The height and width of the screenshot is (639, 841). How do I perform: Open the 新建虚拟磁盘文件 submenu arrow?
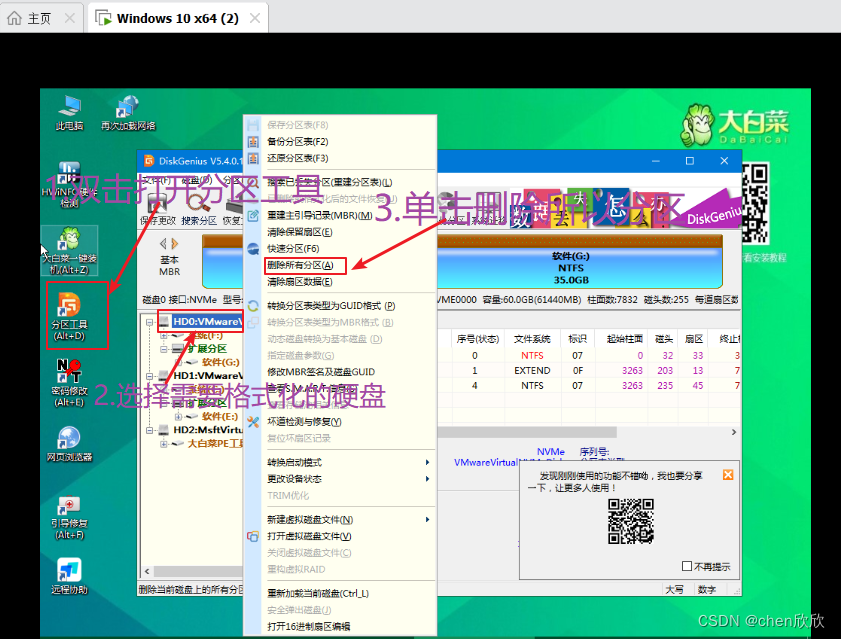point(427,519)
